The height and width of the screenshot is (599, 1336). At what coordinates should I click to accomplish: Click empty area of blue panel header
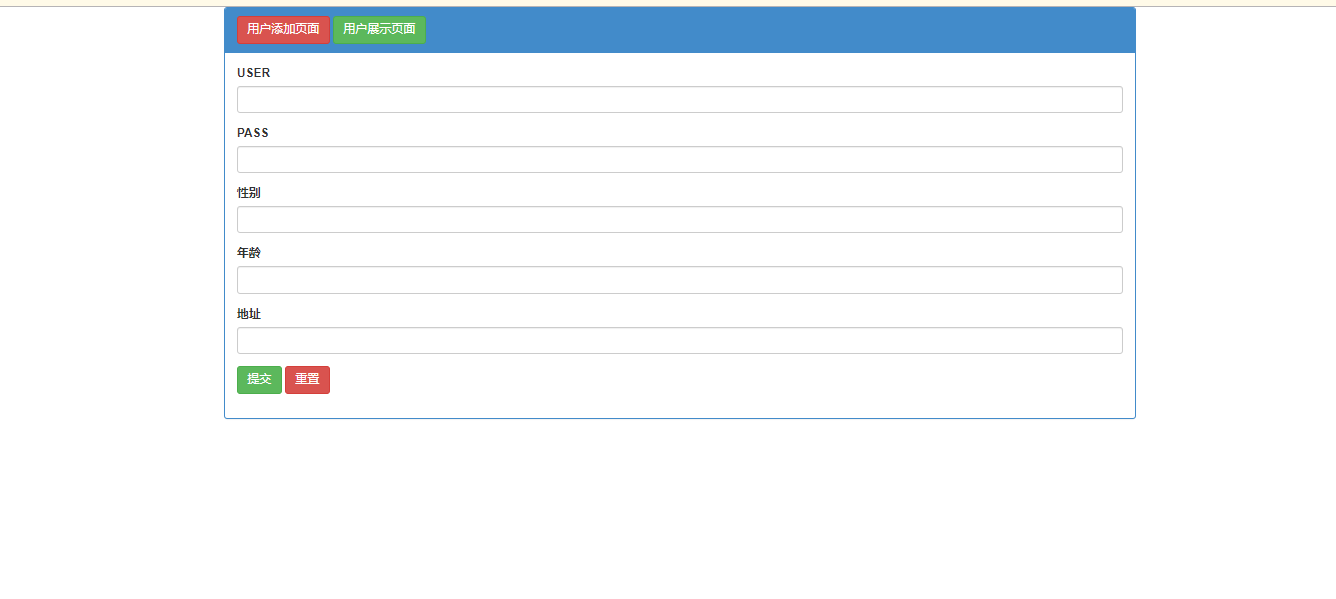(x=780, y=30)
